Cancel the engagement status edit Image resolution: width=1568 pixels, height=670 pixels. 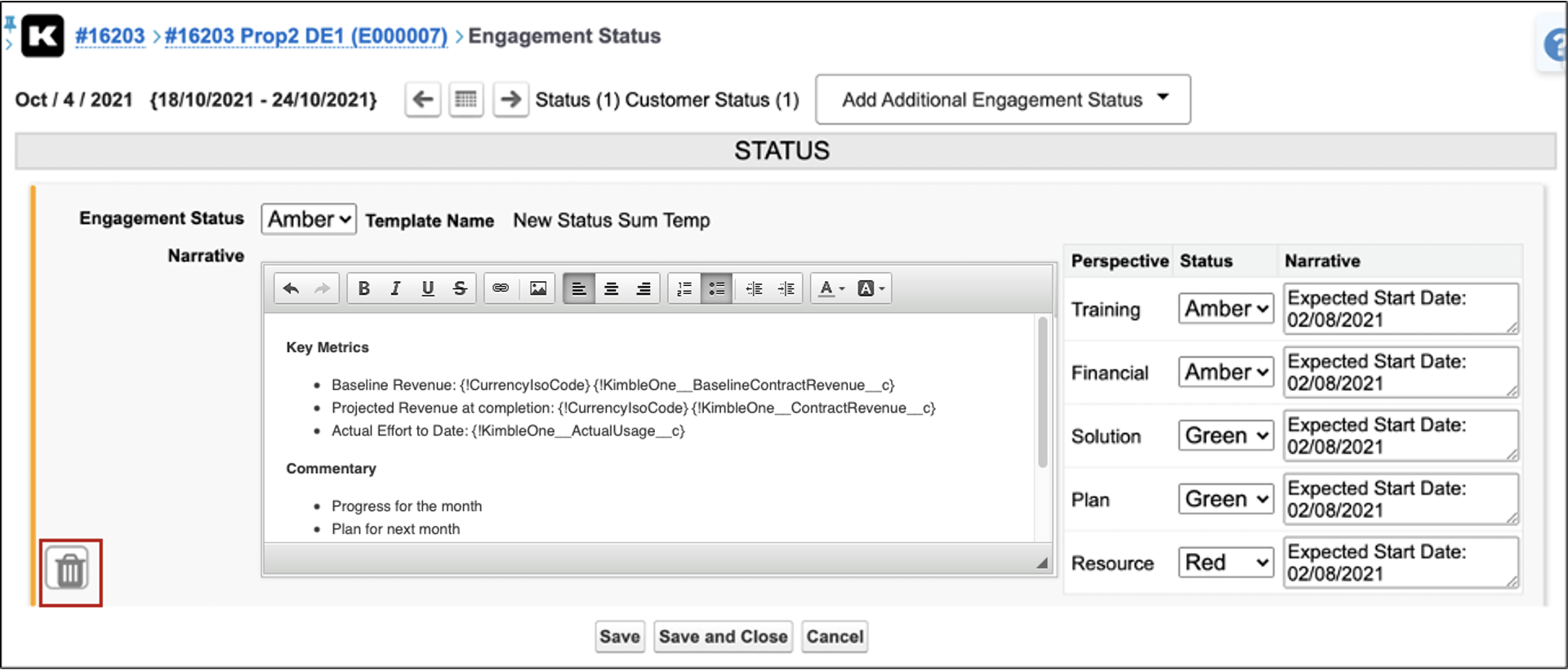click(835, 636)
